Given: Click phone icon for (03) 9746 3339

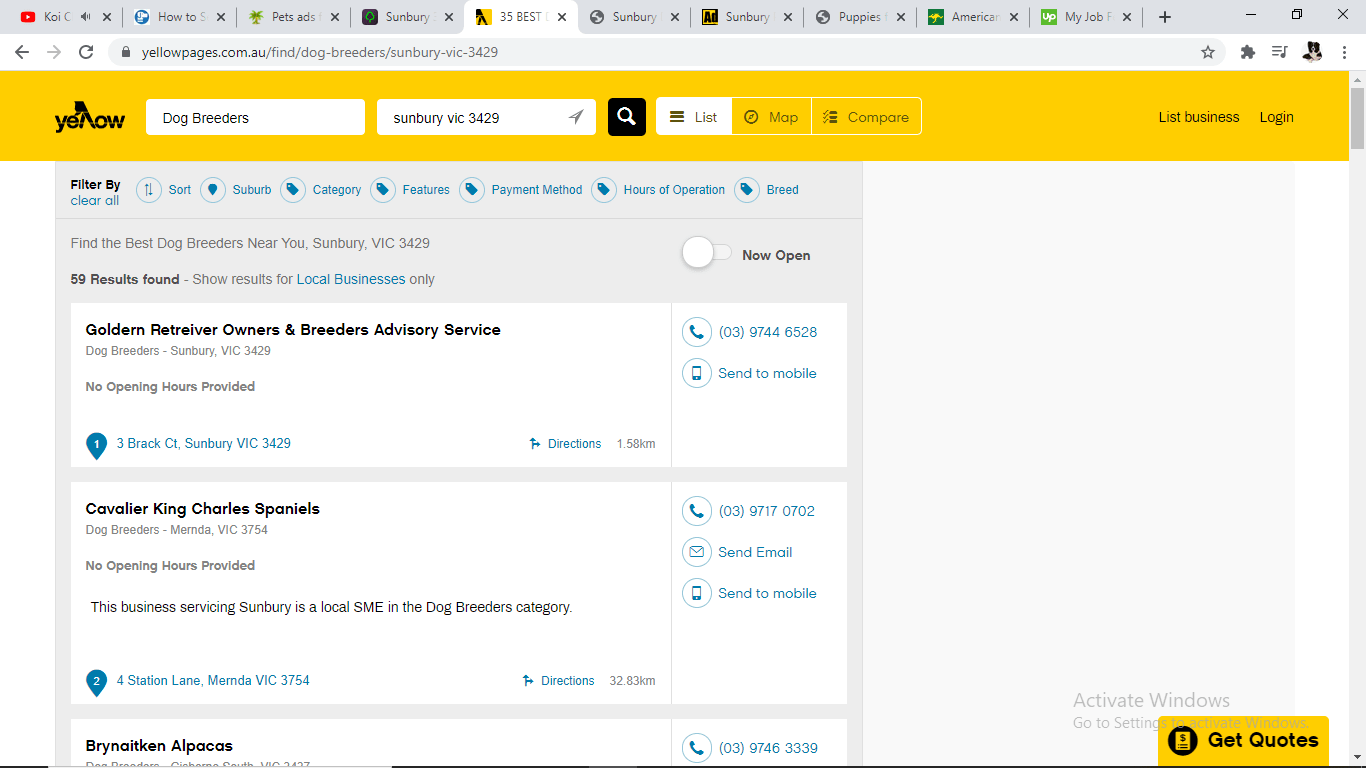Looking at the screenshot, I should (x=697, y=748).
